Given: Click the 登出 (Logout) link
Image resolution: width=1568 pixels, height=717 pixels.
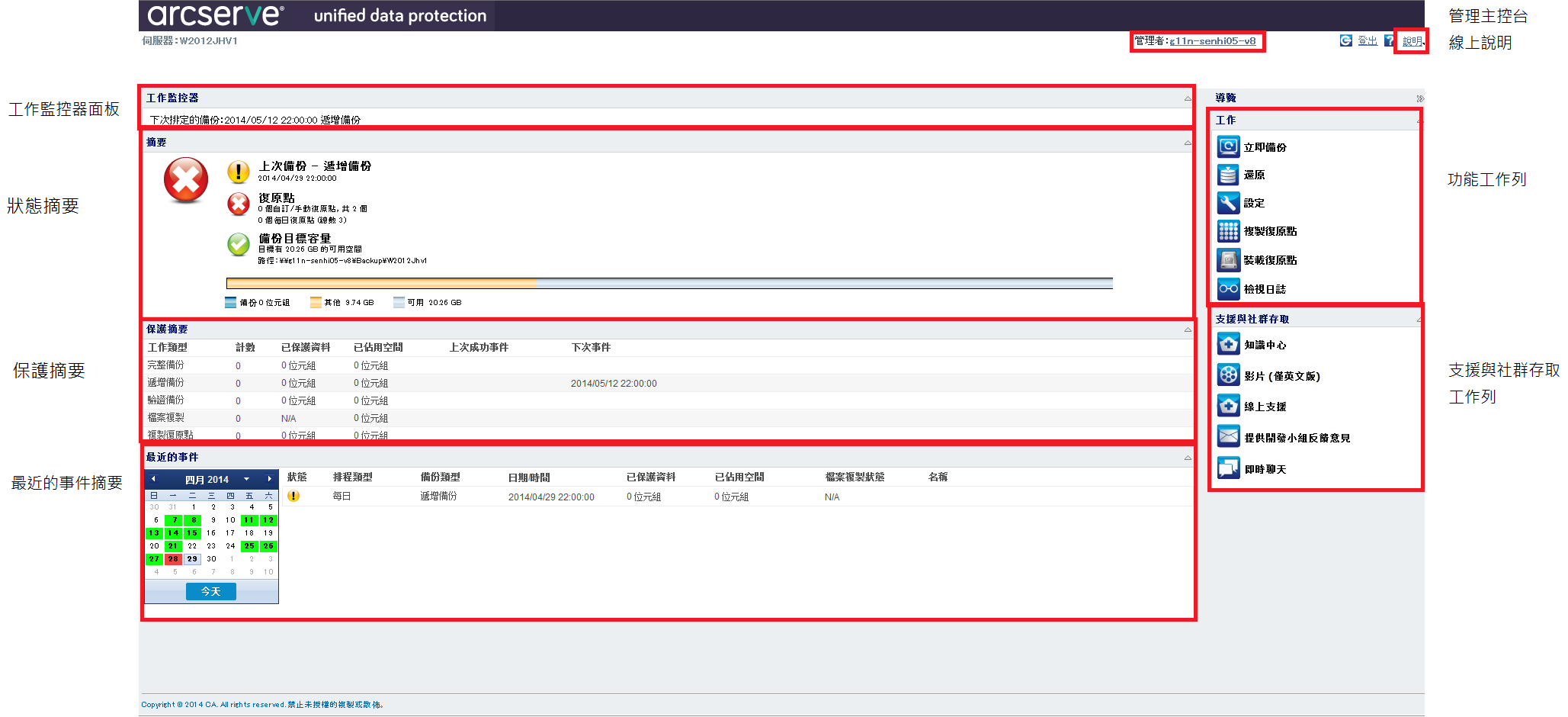Looking at the screenshot, I should pos(1367,41).
